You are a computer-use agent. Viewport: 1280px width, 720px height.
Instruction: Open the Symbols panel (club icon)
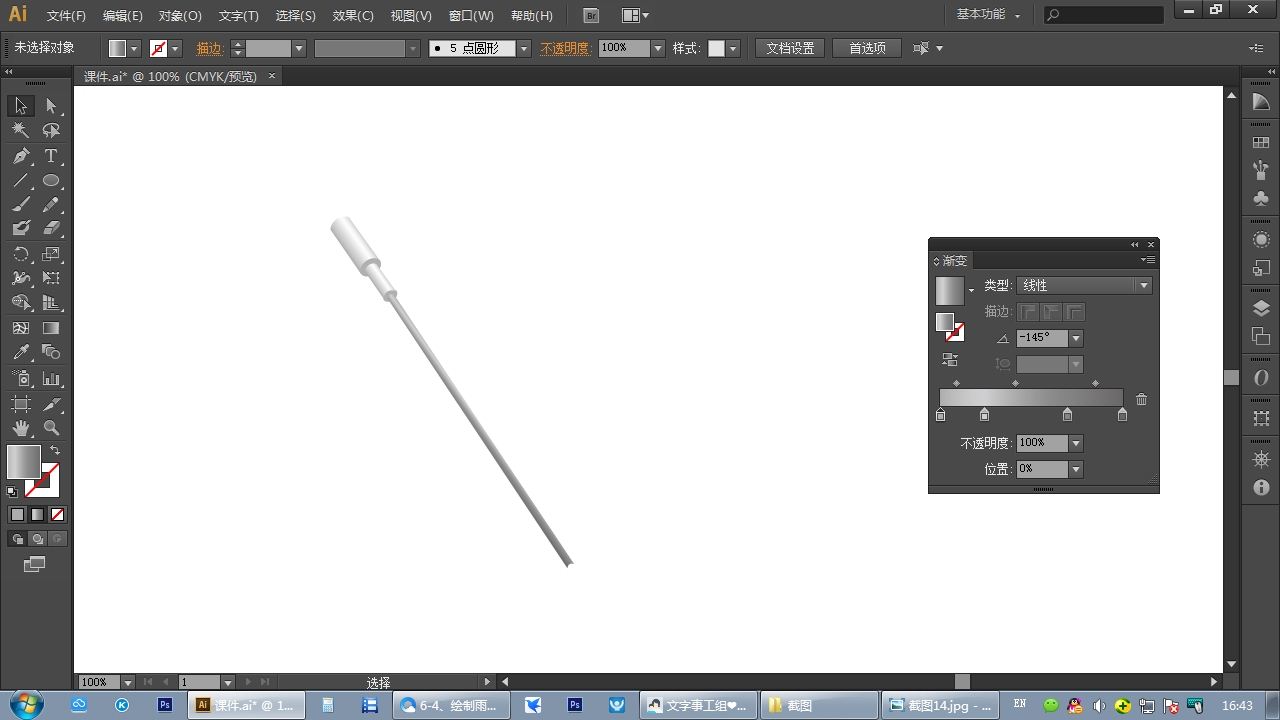pos(1261,199)
